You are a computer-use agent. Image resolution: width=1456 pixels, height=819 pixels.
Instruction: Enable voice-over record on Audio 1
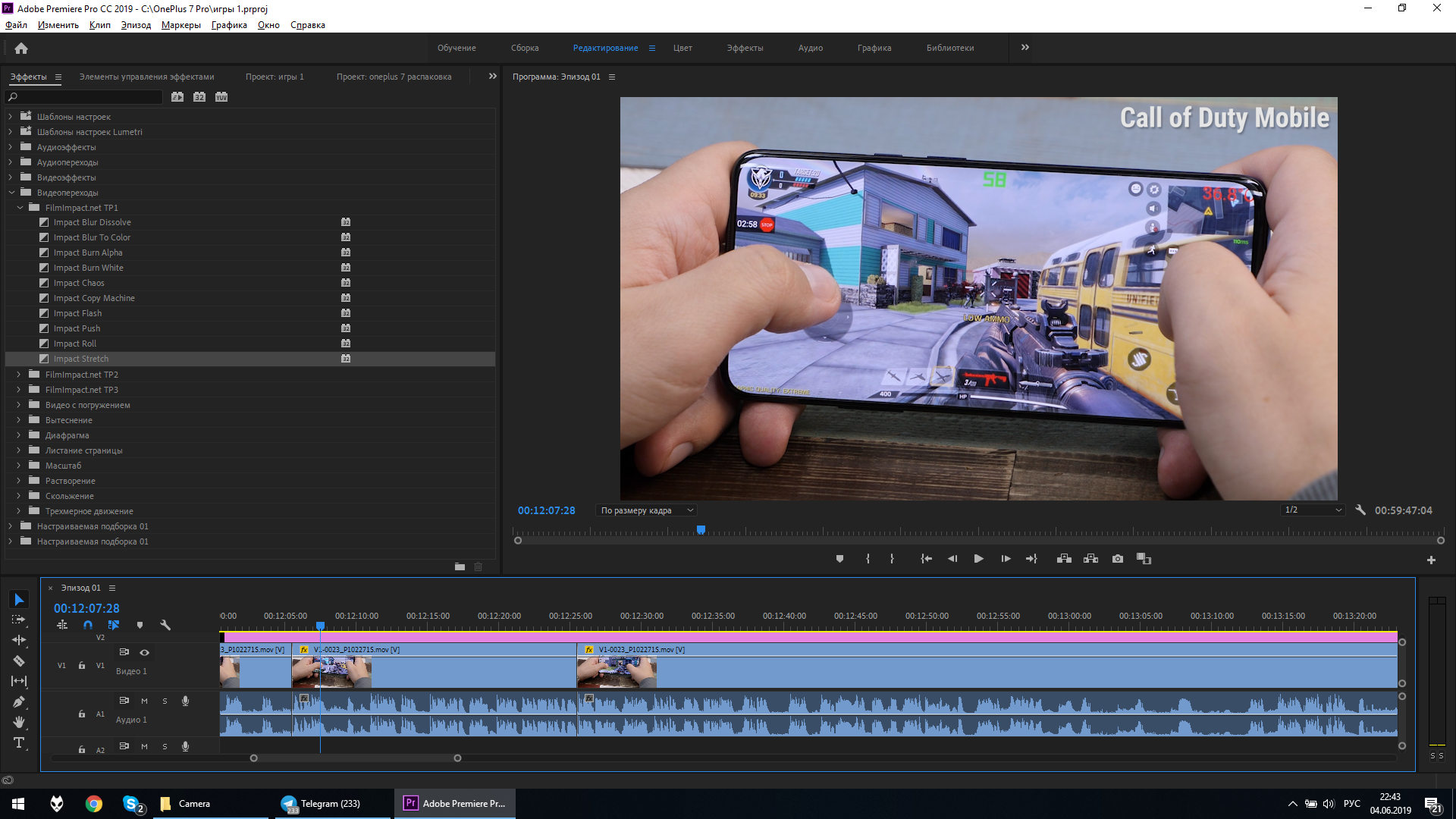(x=185, y=701)
